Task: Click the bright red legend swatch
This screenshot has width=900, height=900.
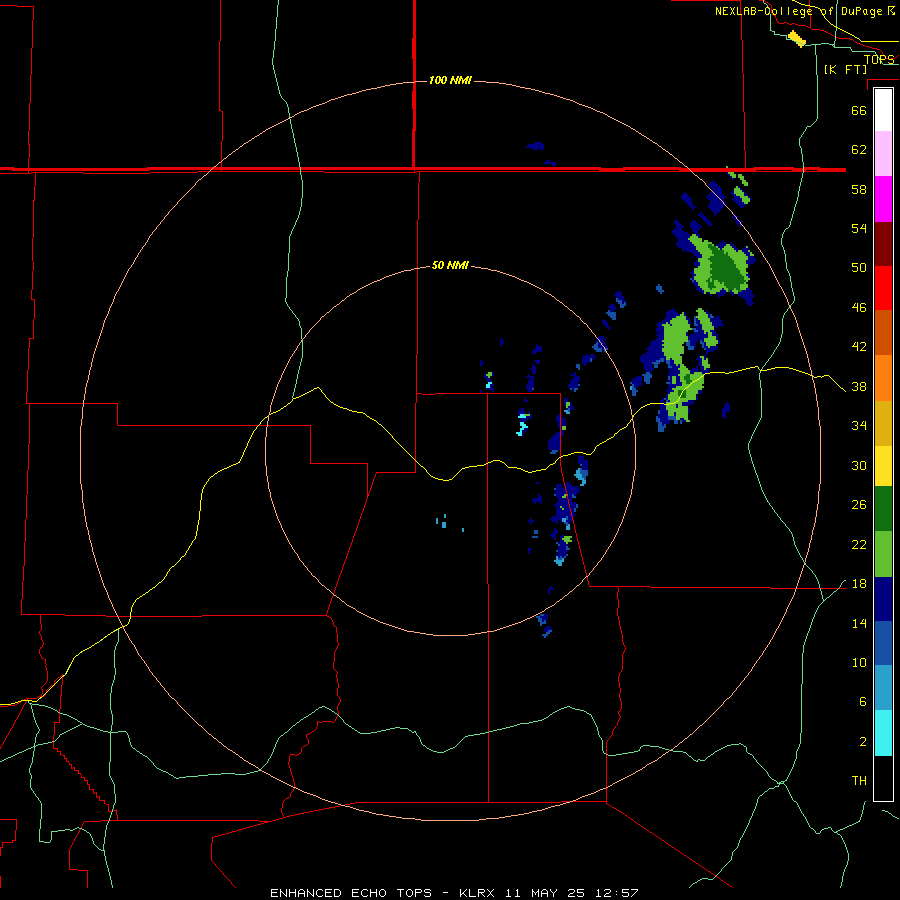Action: [x=883, y=288]
